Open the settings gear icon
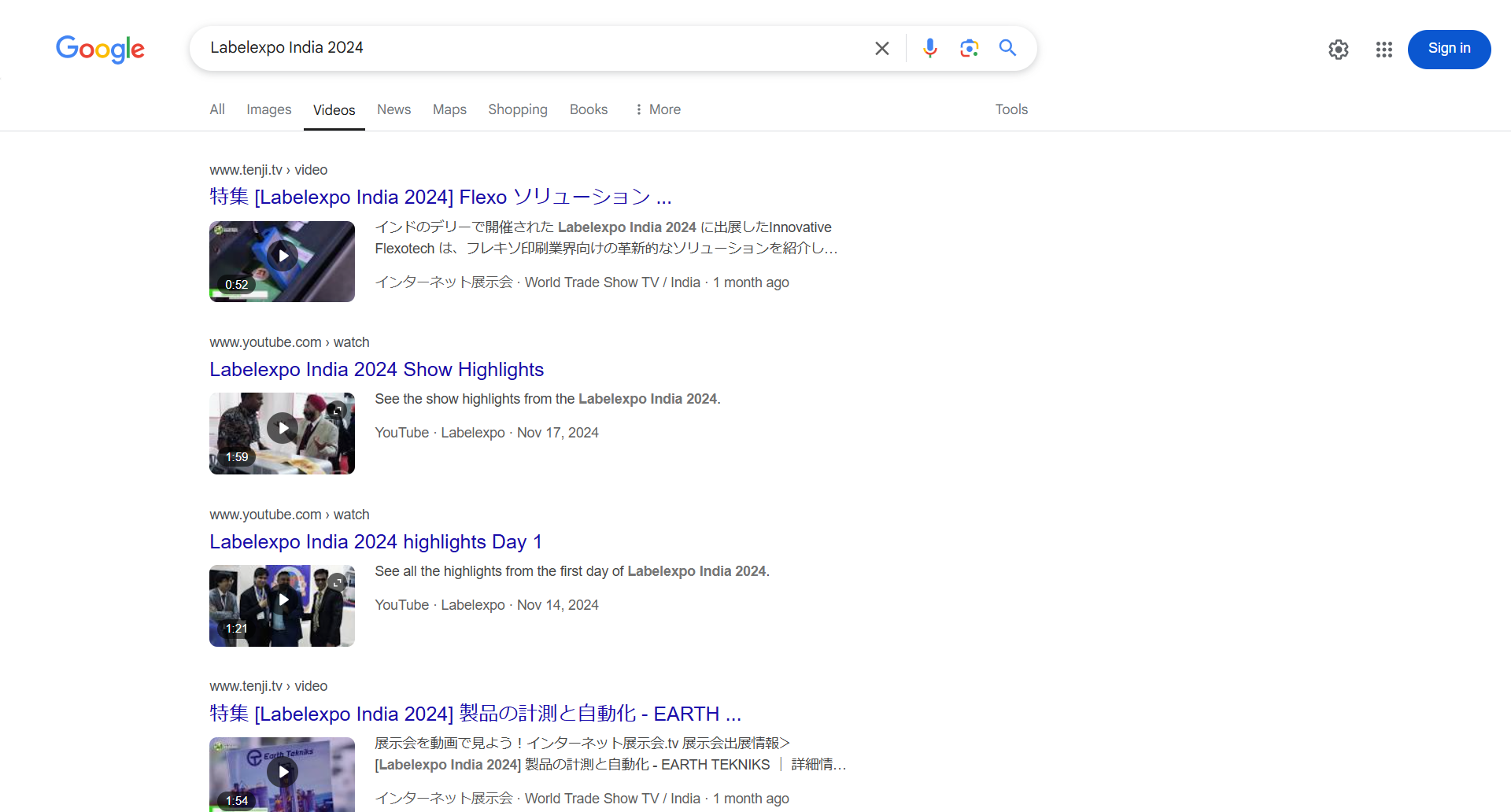The image size is (1511, 812). pyautogui.click(x=1339, y=50)
